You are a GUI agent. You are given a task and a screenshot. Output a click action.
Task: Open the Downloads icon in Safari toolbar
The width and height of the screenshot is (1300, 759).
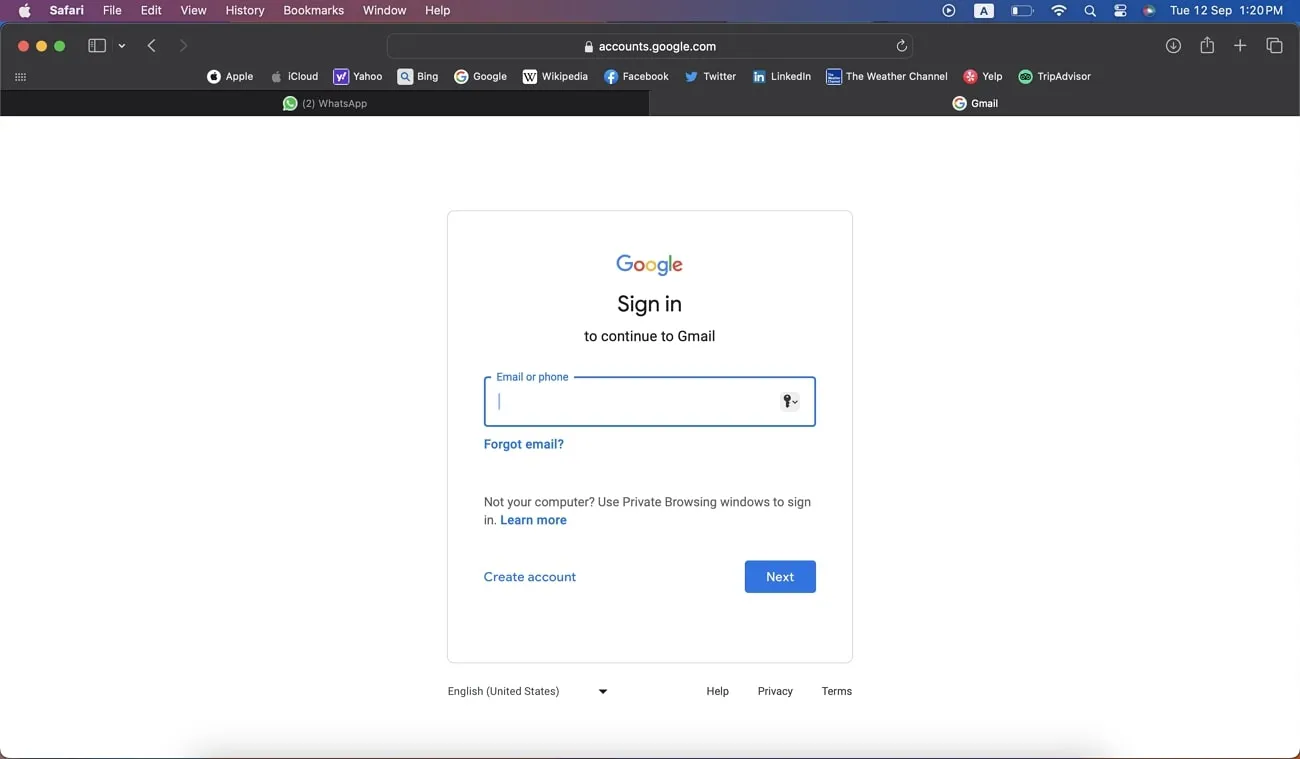tap(1172, 45)
